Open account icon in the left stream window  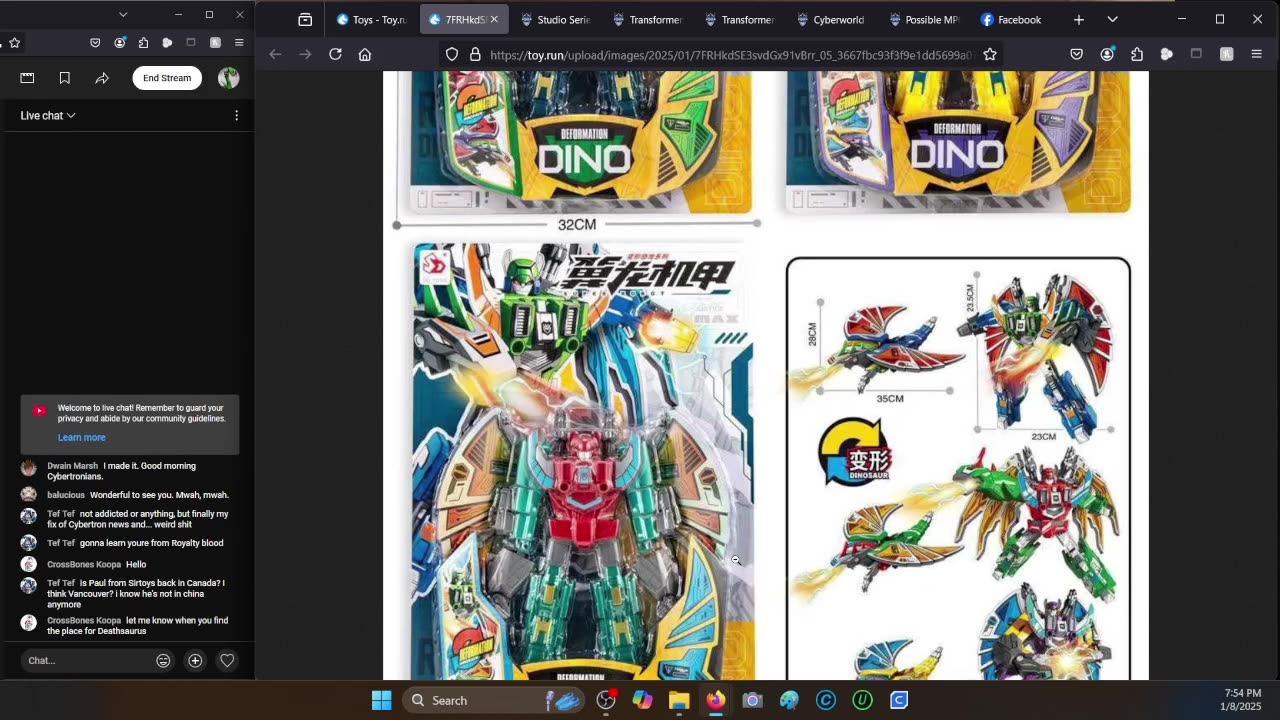tap(120, 43)
